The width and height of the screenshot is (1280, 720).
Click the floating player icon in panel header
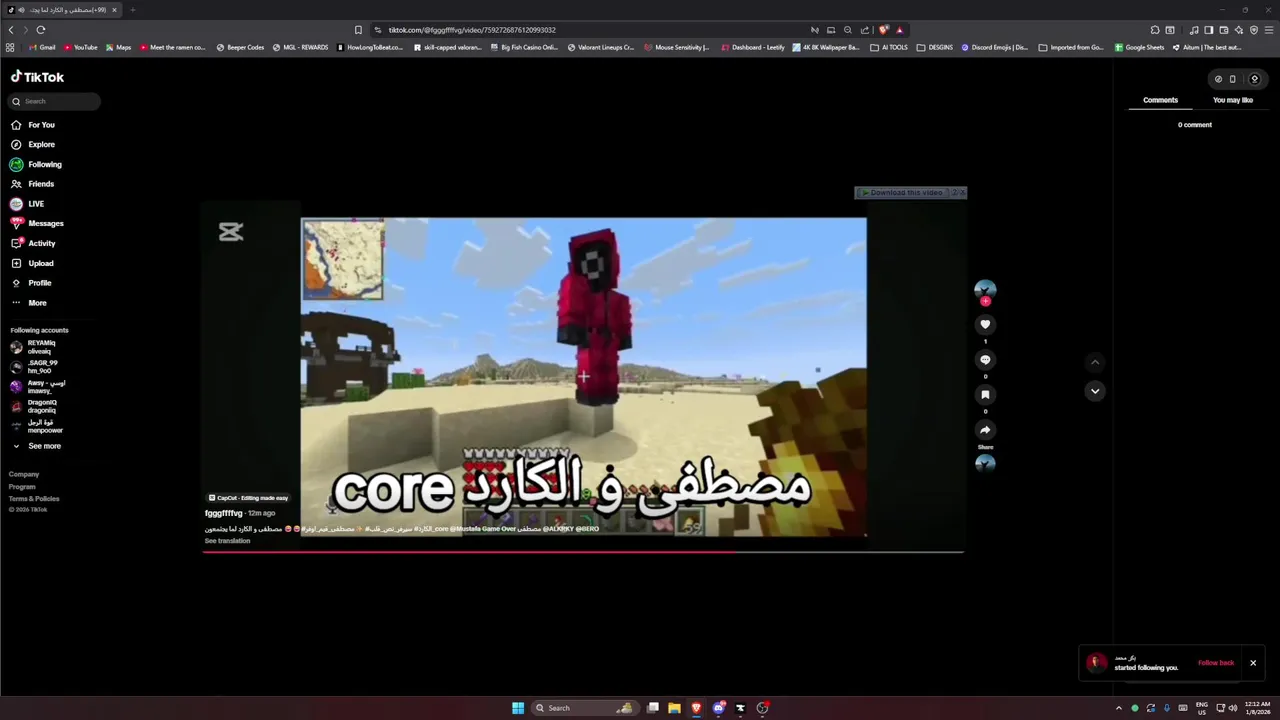tap(1232, 79)
